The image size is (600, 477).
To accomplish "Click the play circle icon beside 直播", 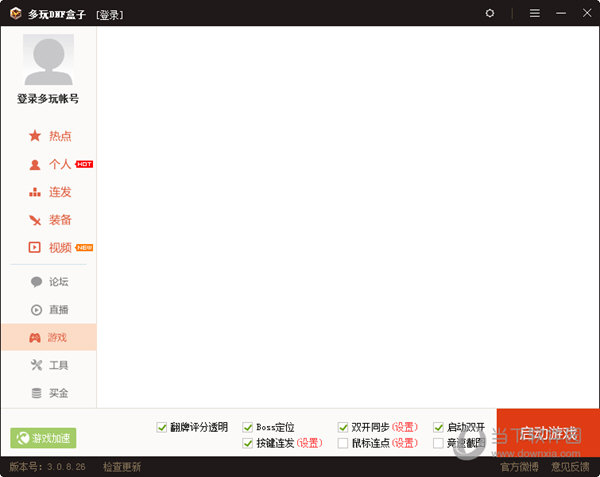I will point(36,310).
